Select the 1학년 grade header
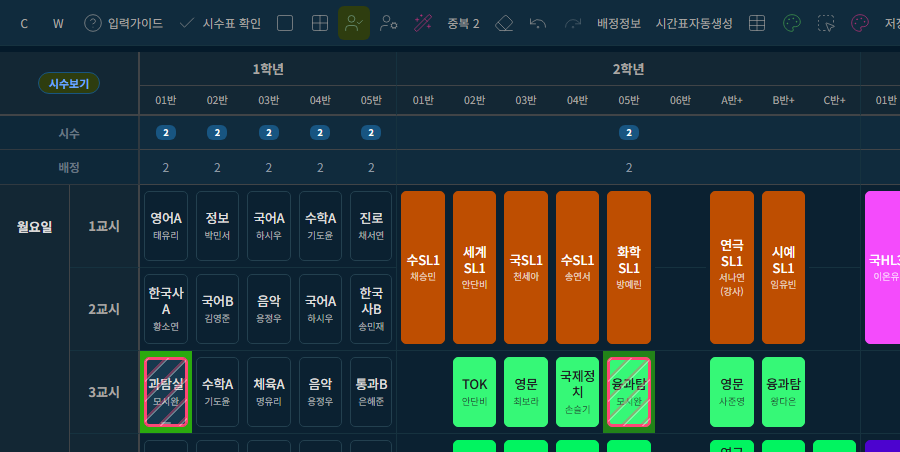 (268, 69)
